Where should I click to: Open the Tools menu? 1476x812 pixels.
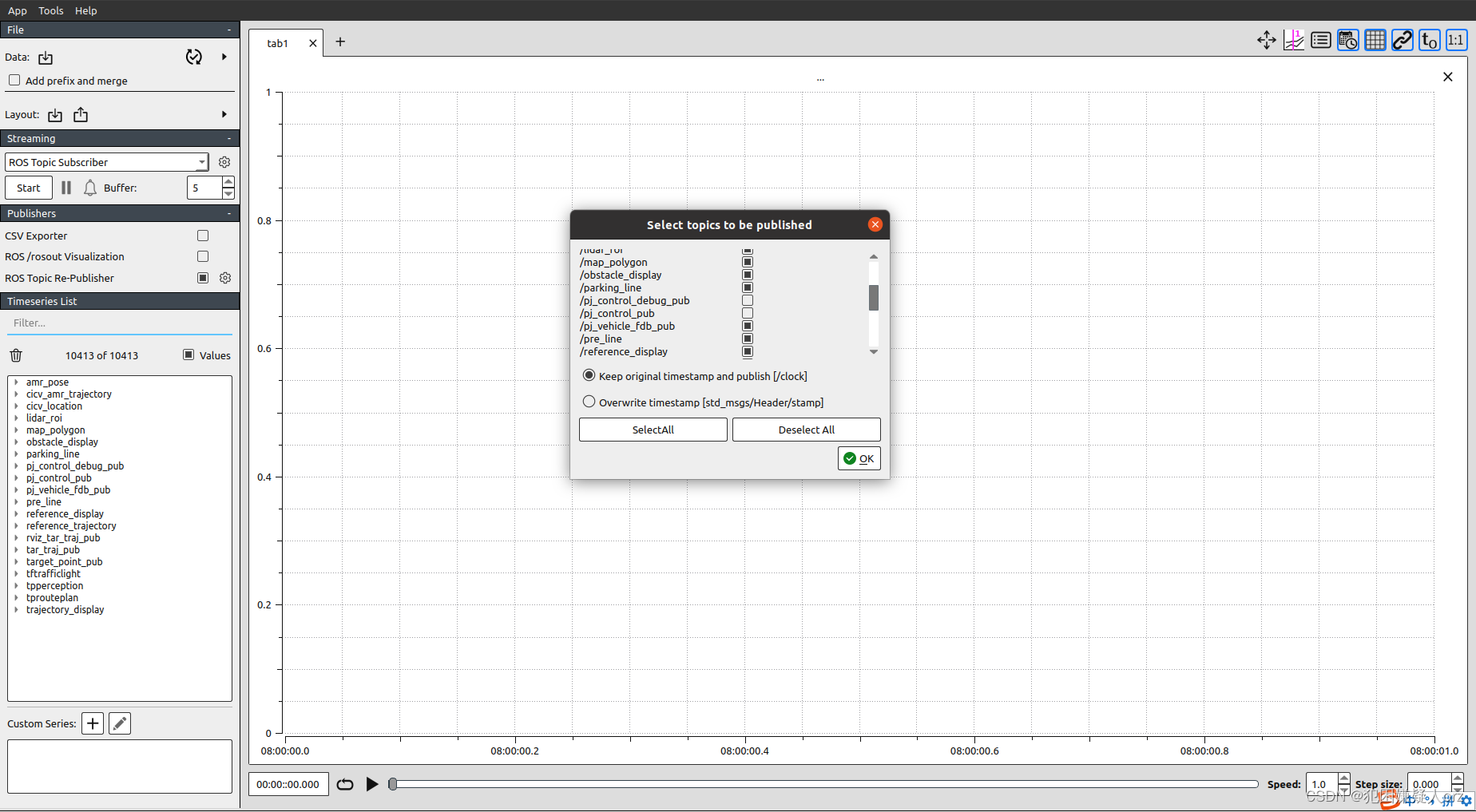click(x=50, y=10)
